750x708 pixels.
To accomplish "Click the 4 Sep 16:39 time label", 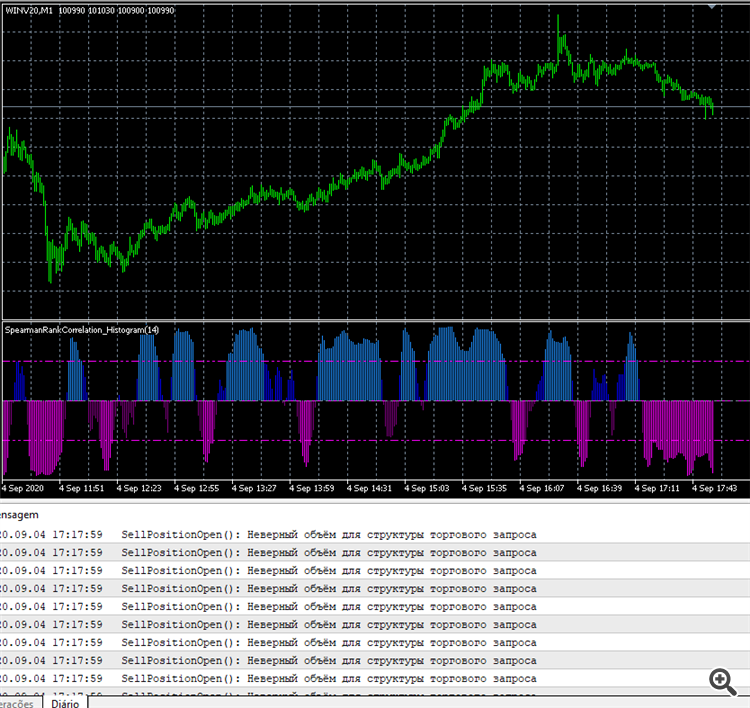I will pos(599,488).
